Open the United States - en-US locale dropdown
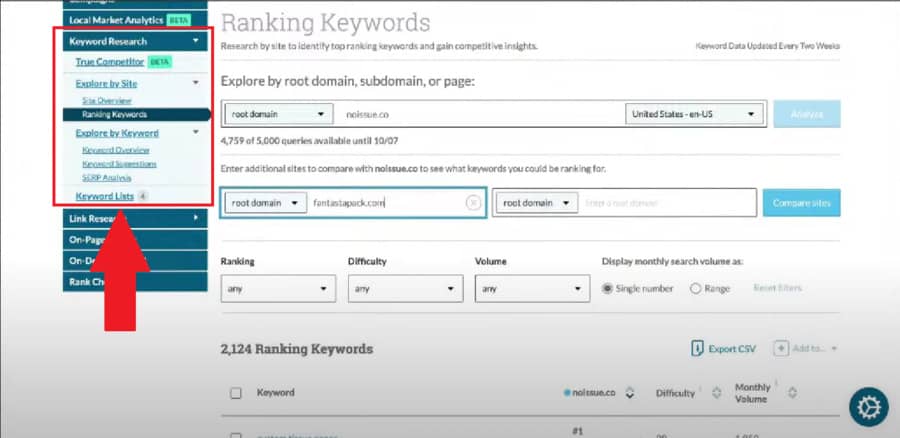The image size is (900, 438). [x=694, y=114]
